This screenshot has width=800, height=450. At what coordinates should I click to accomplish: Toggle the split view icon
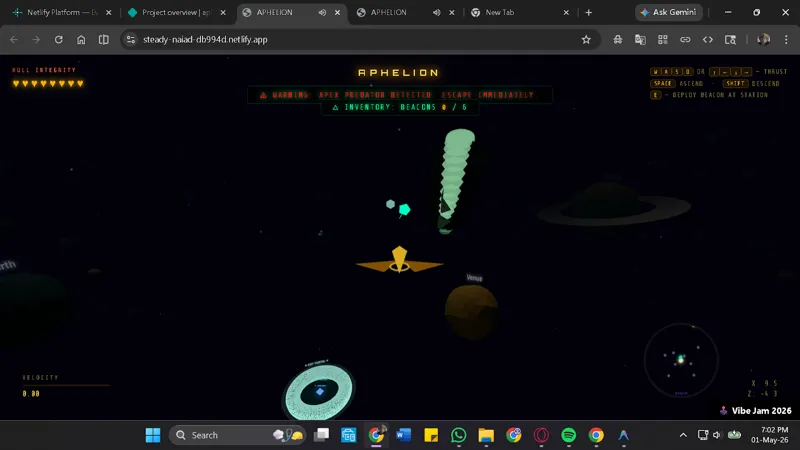point(104,39)
